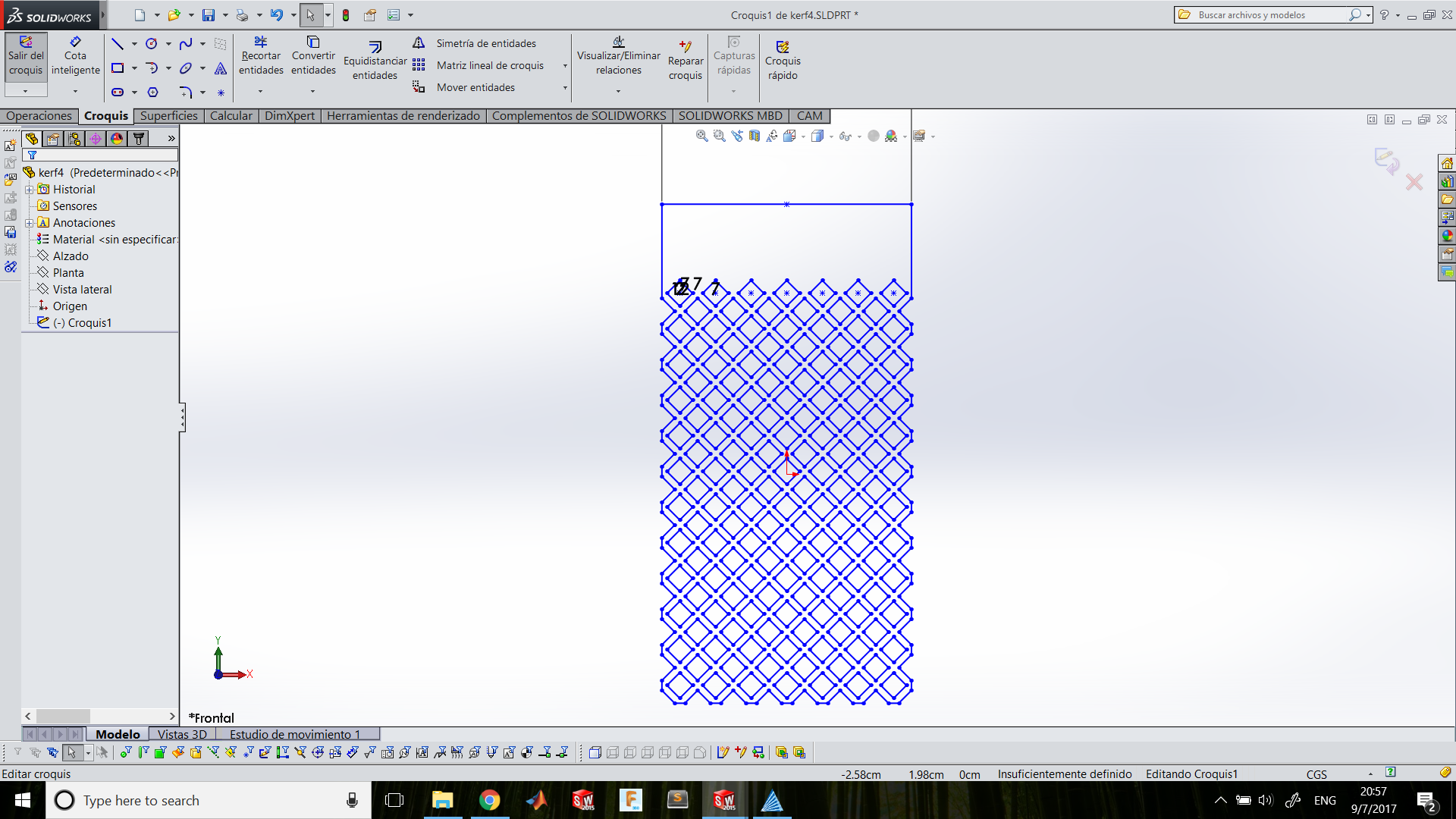
Task: Open SOLIDWORKS Resources in task pane
Action: [x=1447, y=164]
